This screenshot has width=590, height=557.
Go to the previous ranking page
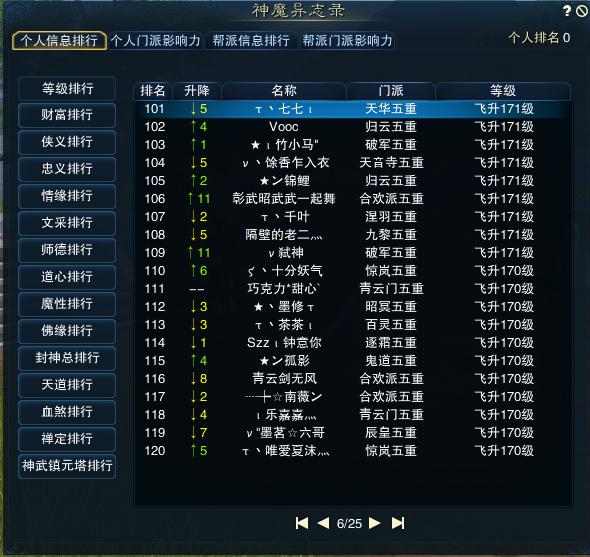tap(323, 523)
